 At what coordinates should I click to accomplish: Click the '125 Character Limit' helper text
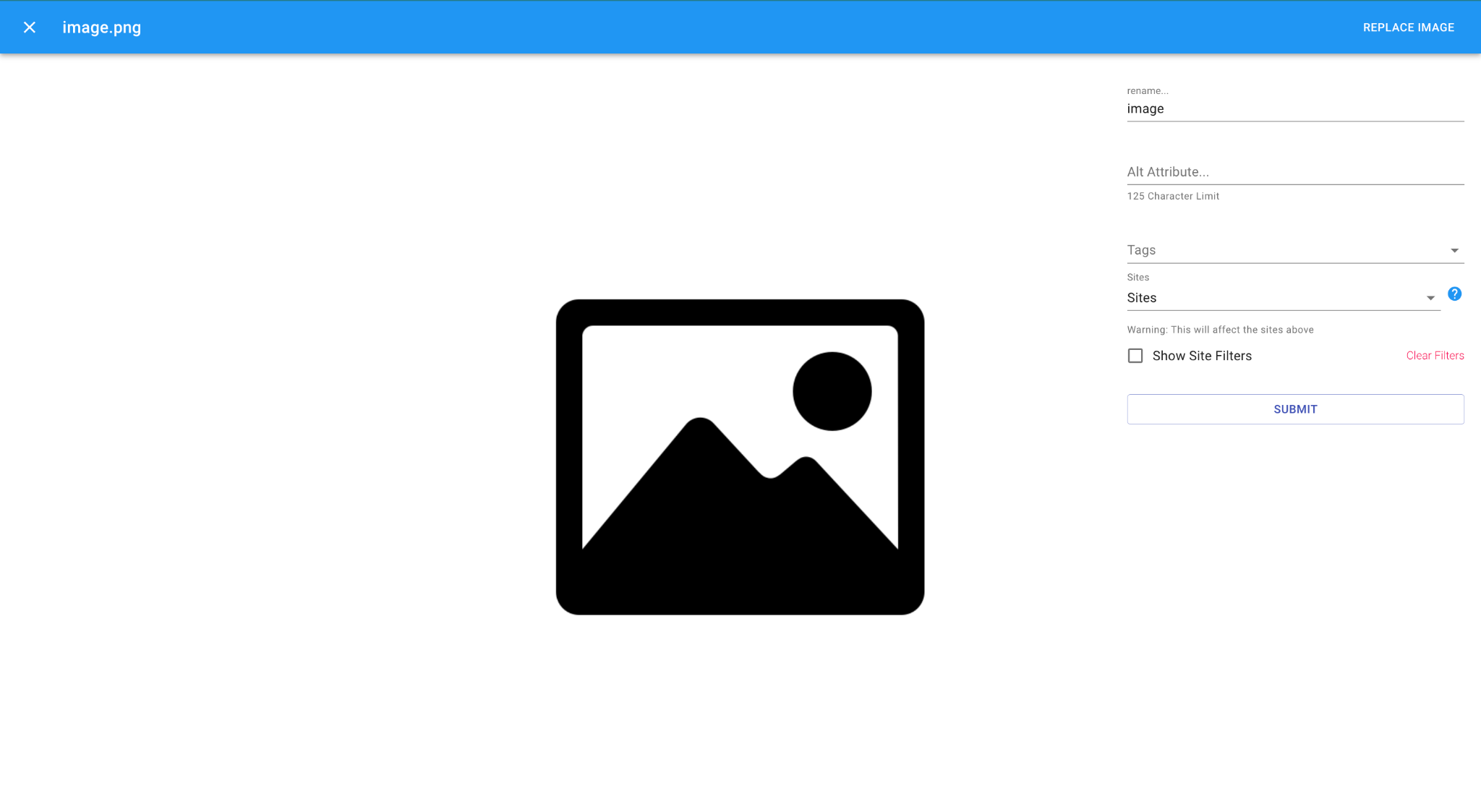[x=1173, y=197]
